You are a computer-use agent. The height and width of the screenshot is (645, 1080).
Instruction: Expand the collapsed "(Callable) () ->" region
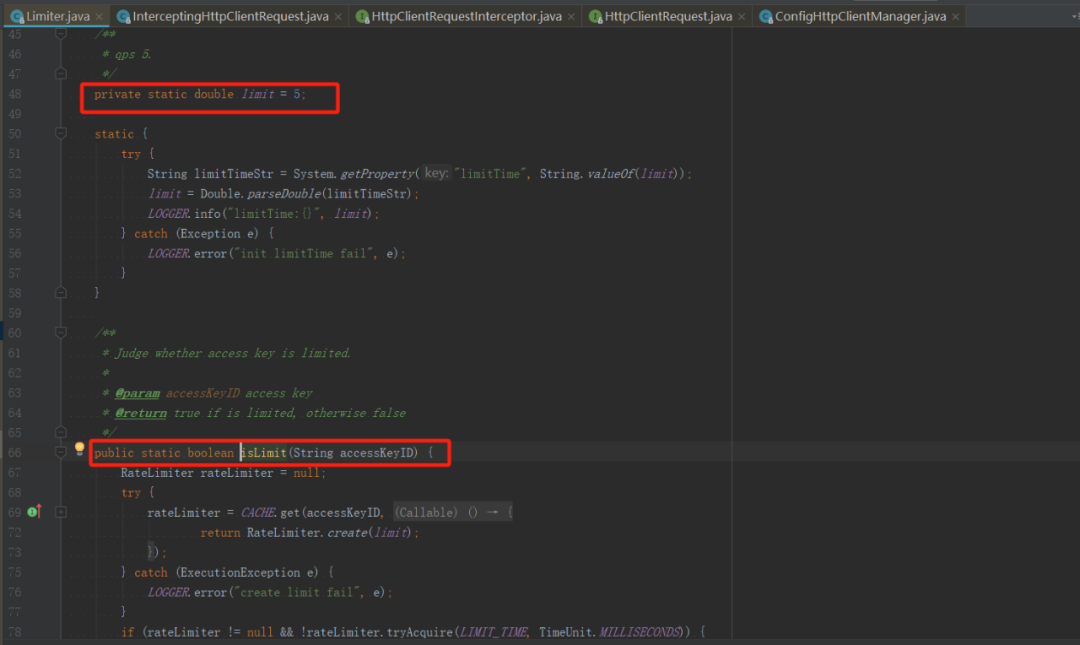(453, 513)
